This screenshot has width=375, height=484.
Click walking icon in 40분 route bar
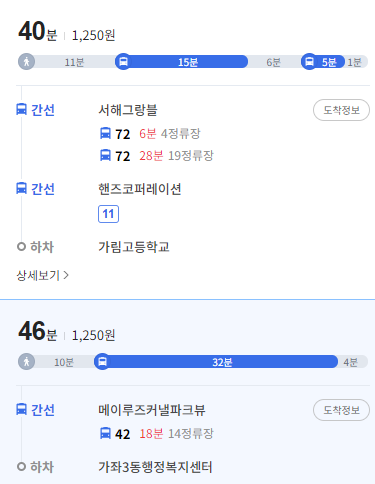pos(26,62)
